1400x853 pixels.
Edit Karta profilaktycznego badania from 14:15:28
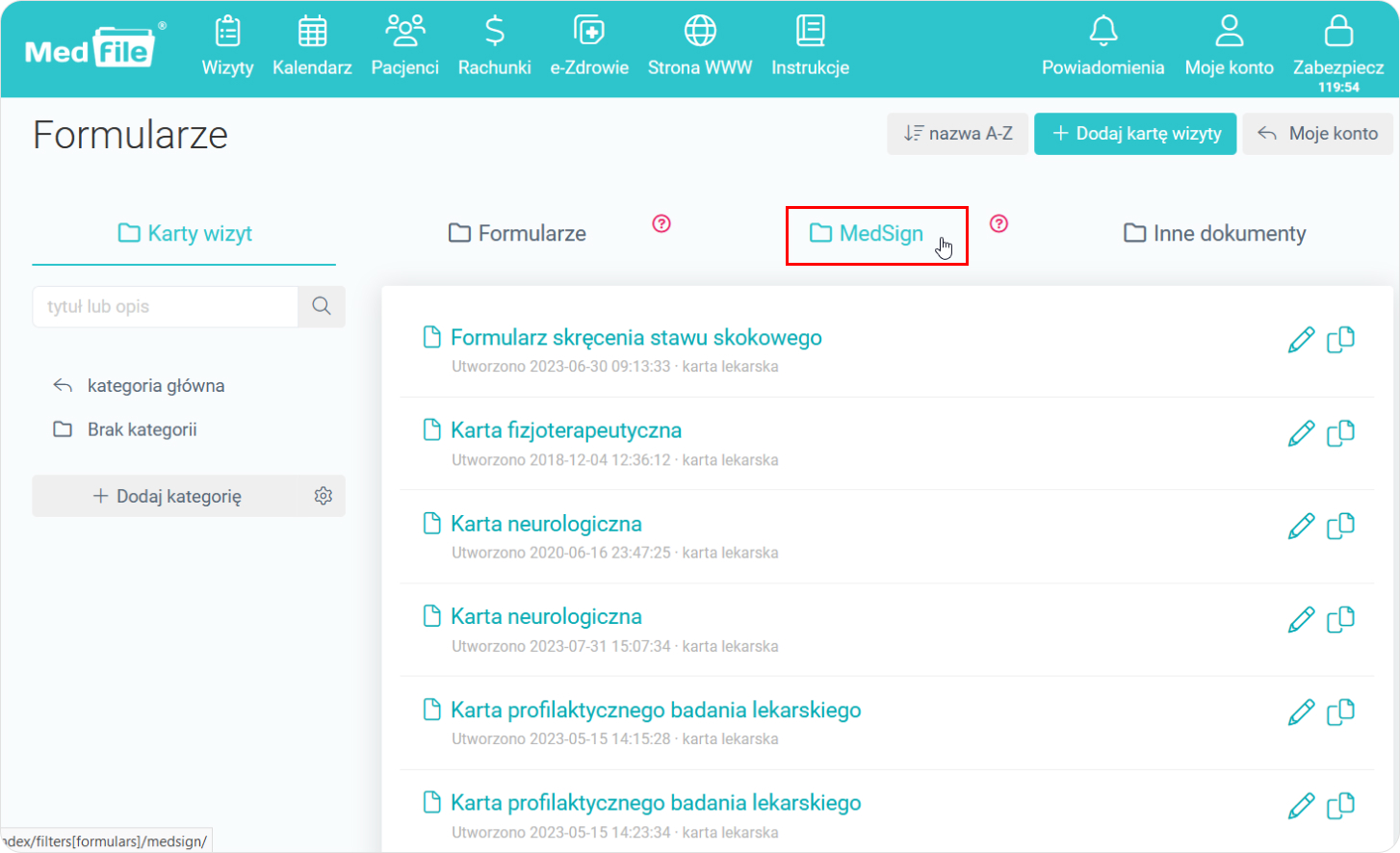1301,712
